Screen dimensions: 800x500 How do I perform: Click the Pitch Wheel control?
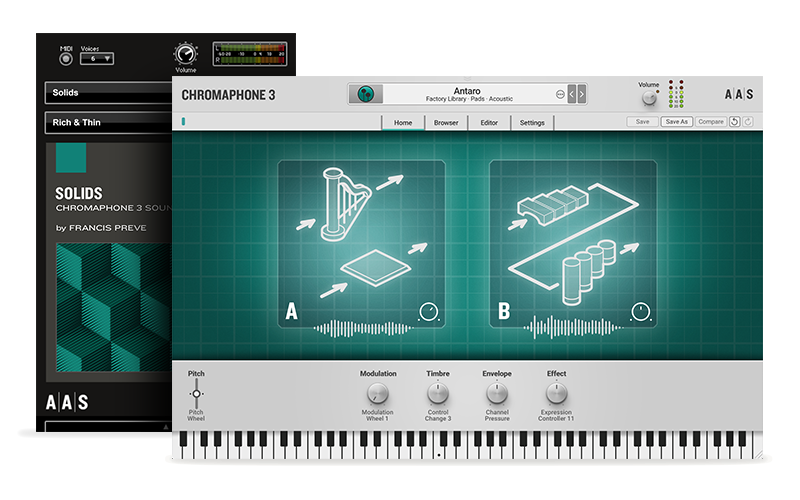tap(196, 394)
